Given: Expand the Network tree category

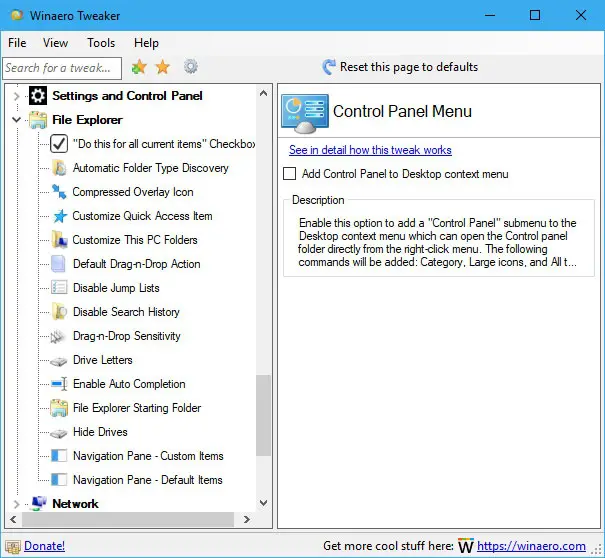Looking at the screenshot, I should [x=16, y=504].
